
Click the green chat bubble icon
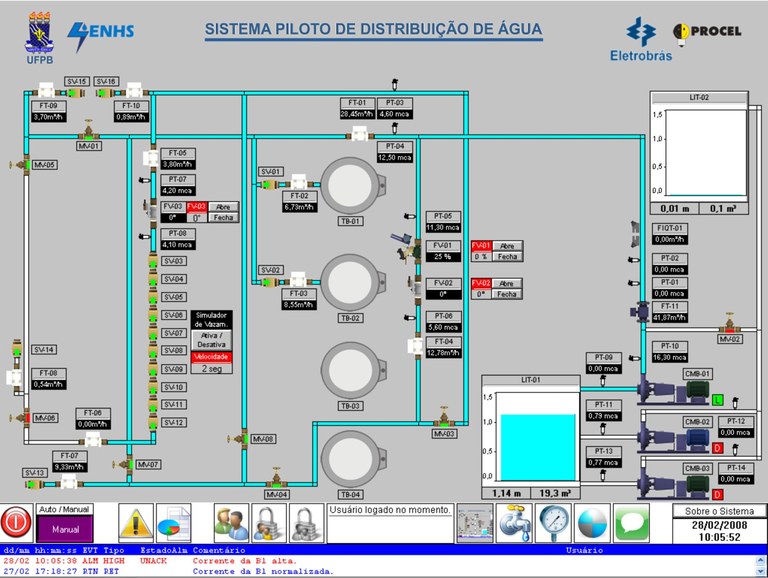631,521
